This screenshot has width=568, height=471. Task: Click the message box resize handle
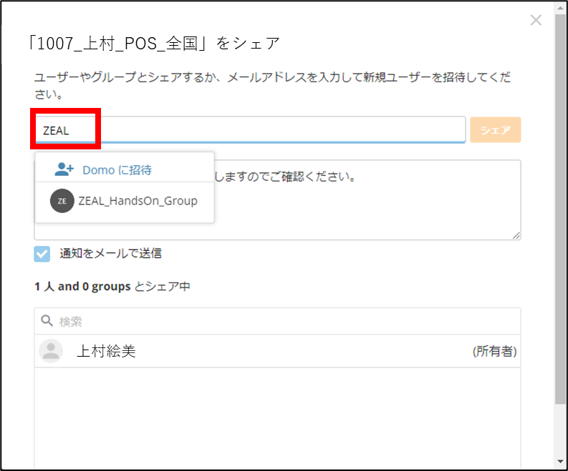pyautogui.click(x=517, y=236)
